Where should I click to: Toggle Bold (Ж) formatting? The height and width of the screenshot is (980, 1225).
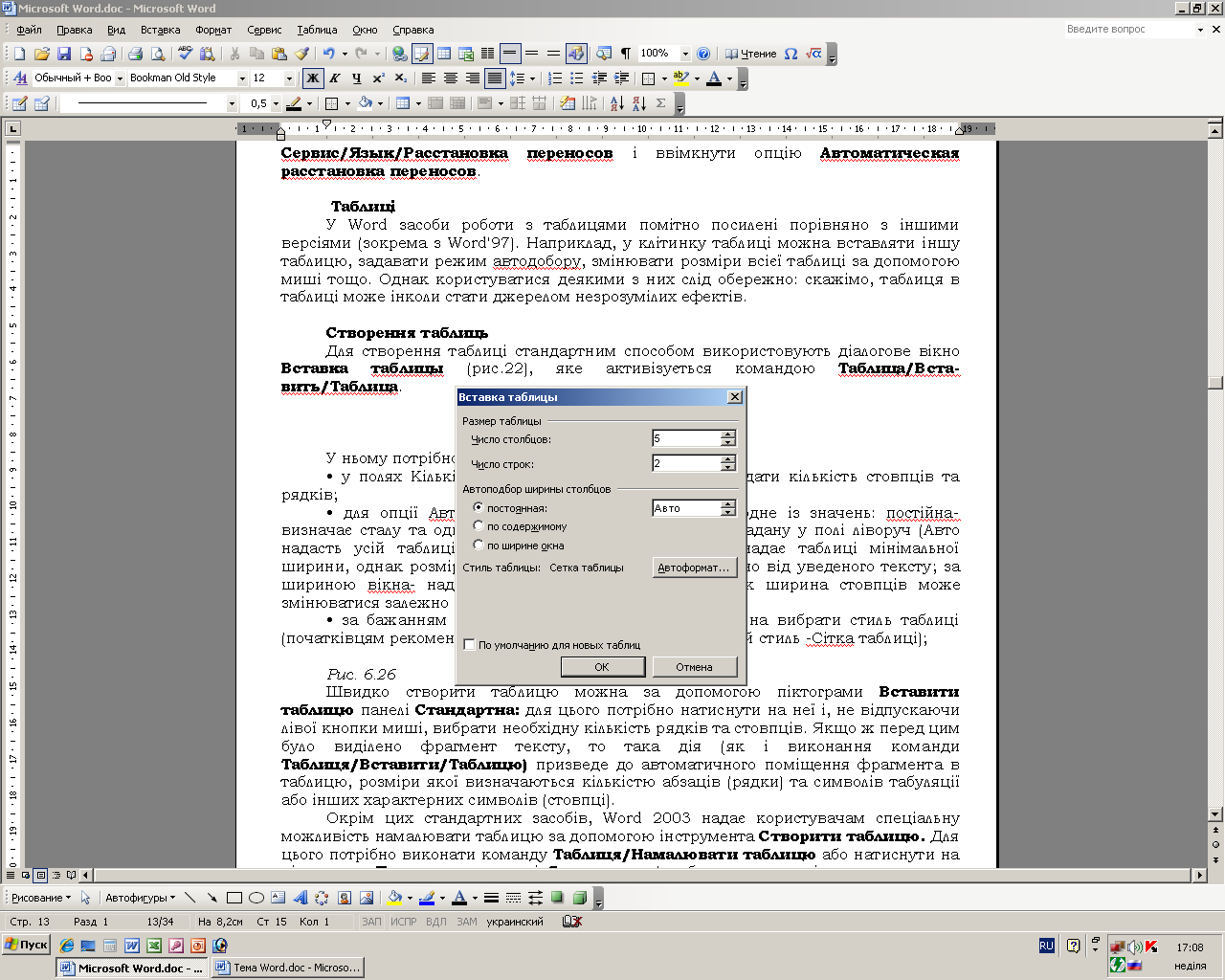312,78
